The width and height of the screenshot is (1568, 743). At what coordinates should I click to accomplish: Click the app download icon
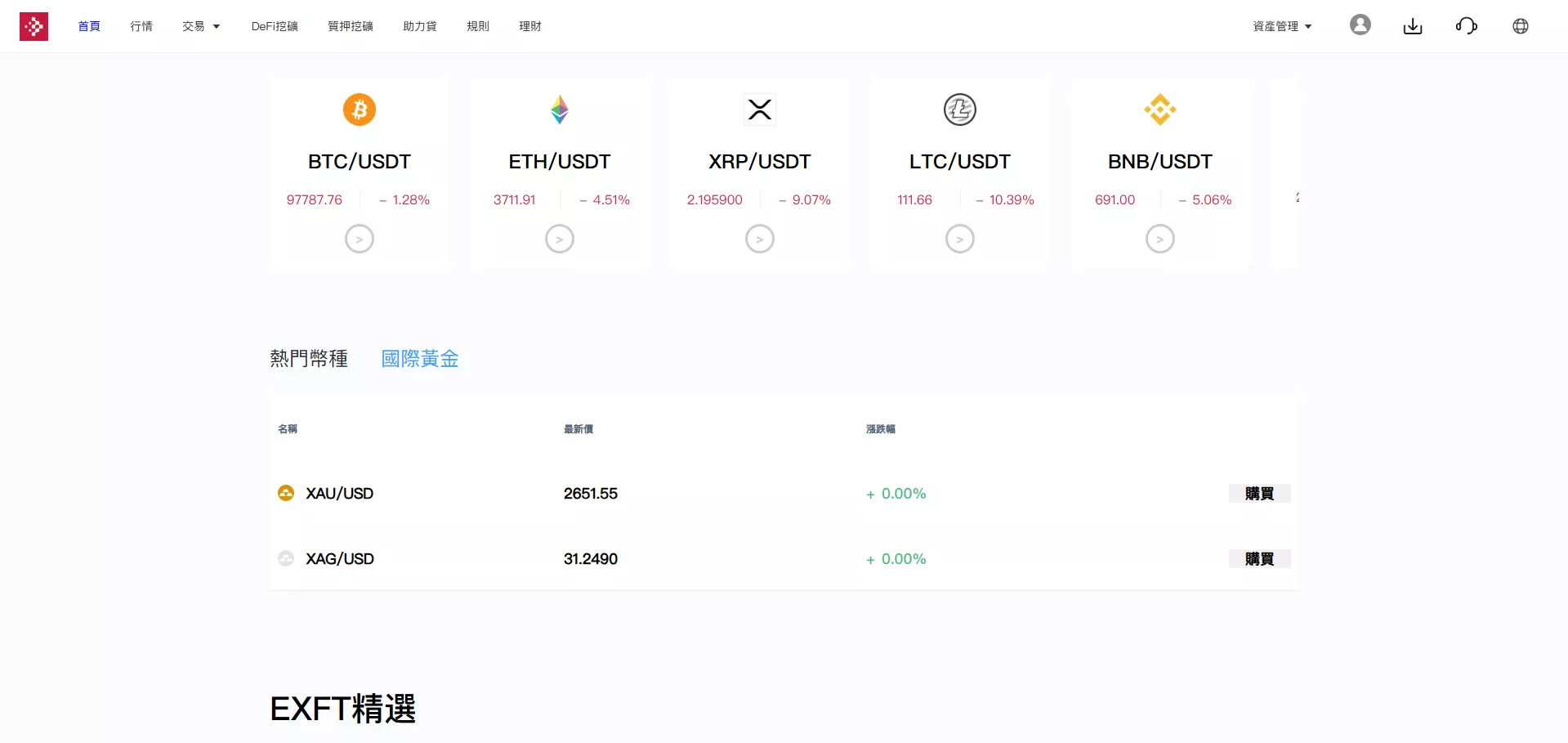tap(1413, 25)
